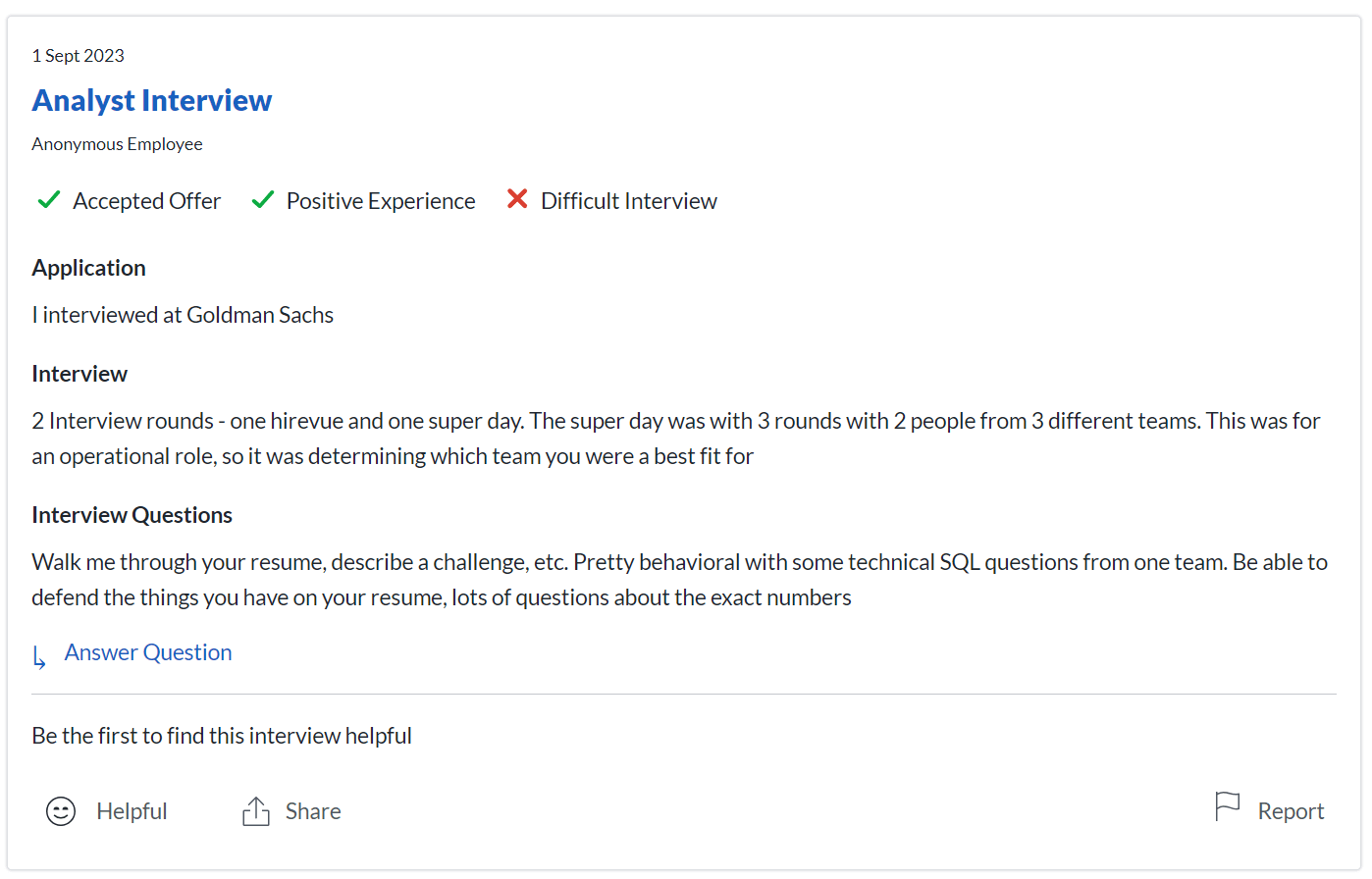Click the share upload arrow icon
Screen dimensions: 1372x879
tap(256, 811)
